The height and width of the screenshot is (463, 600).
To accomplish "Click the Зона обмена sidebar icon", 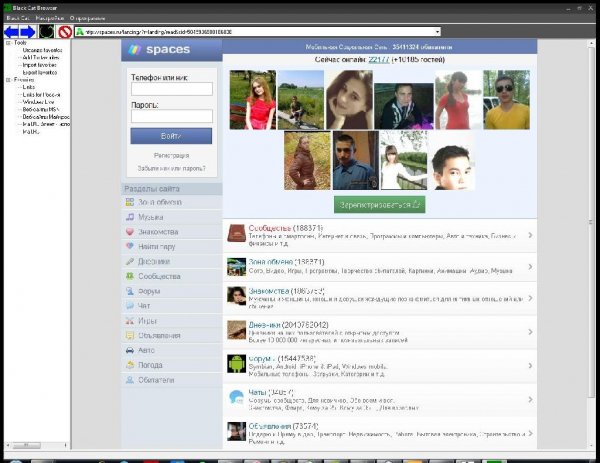I will [x=130, y=202].
